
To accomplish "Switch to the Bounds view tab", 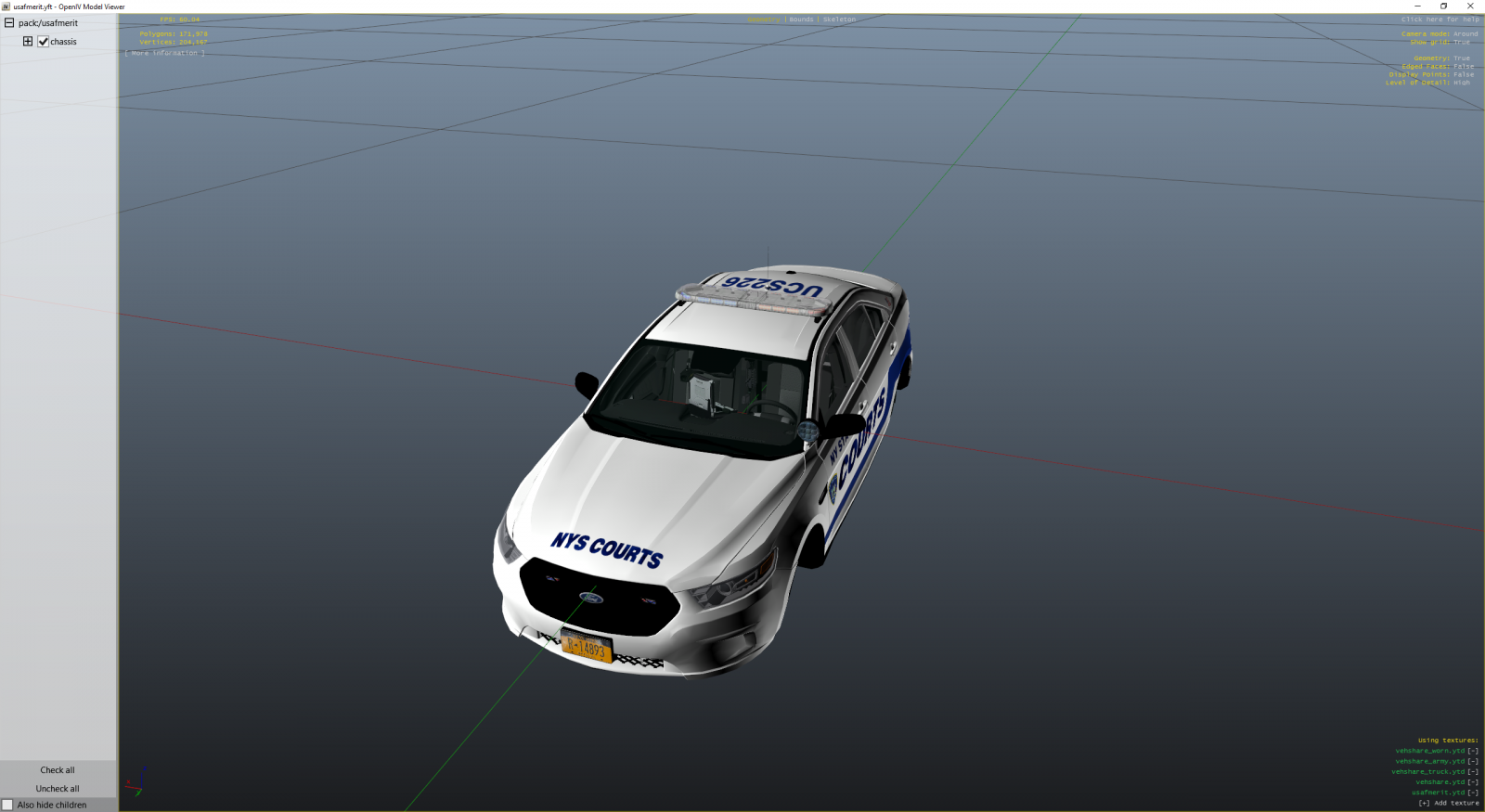I will 801,19.
